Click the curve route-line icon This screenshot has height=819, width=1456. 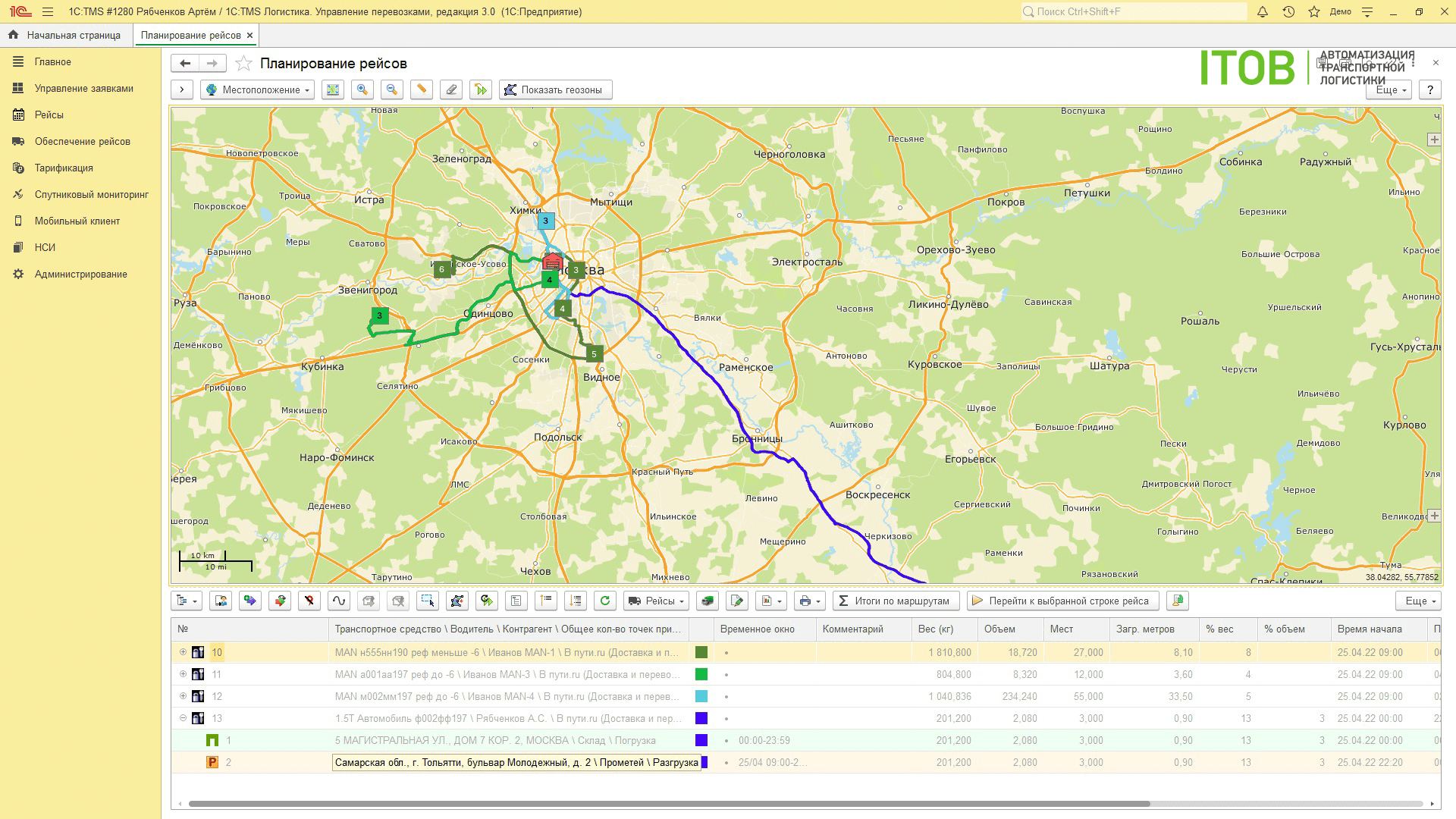(339, 601)
